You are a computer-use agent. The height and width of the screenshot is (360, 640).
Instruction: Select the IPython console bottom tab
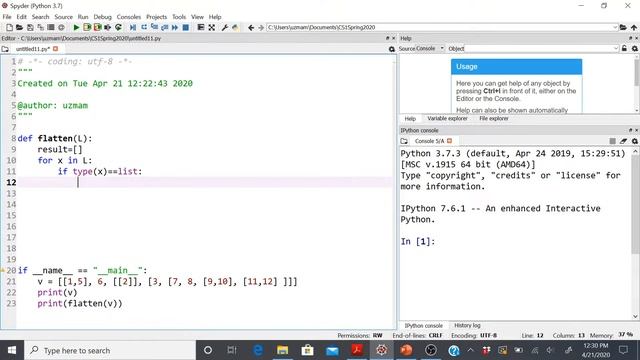423,325
